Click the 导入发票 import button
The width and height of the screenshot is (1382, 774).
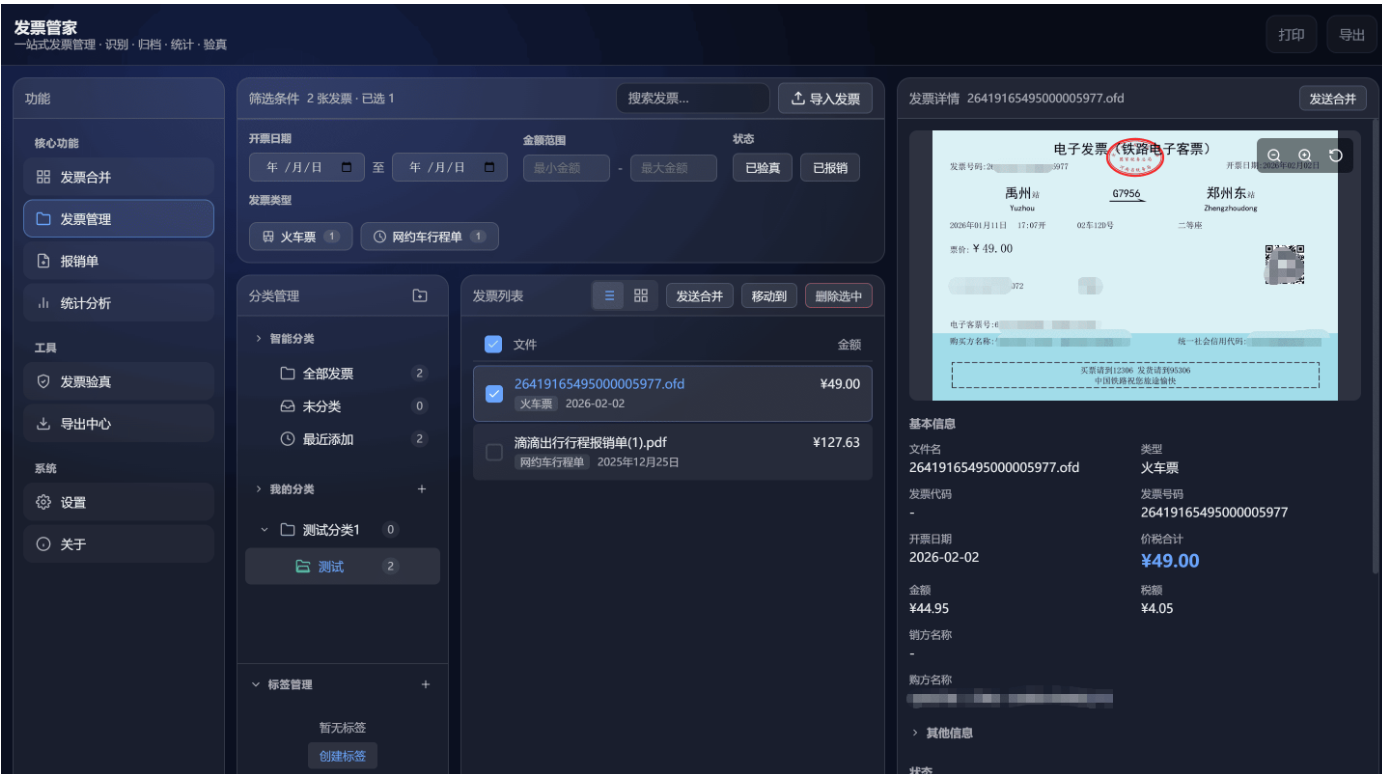(x=827, y=98)
